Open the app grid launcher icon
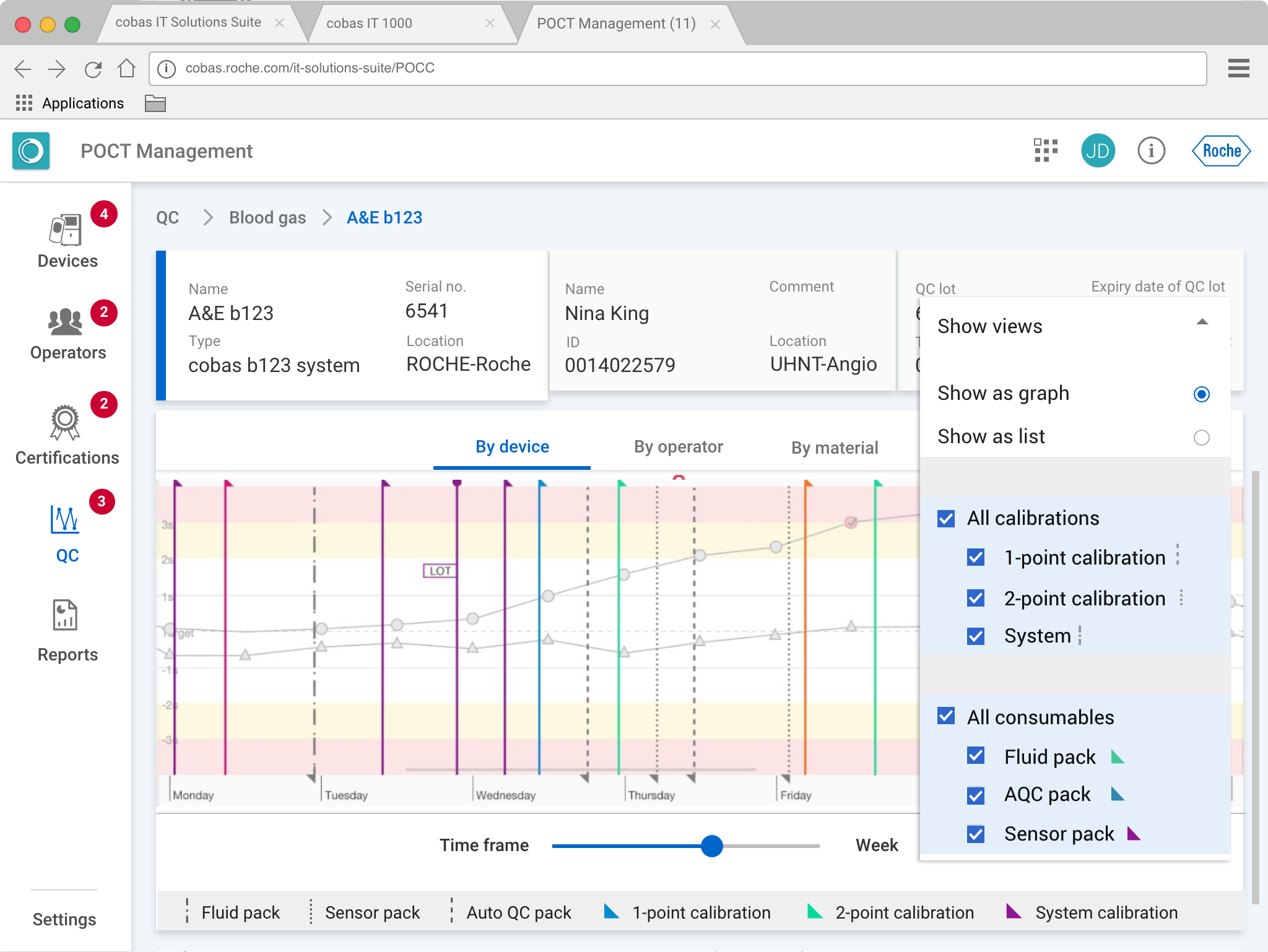The image size is (1268, 952). [x=1046, y=150]
